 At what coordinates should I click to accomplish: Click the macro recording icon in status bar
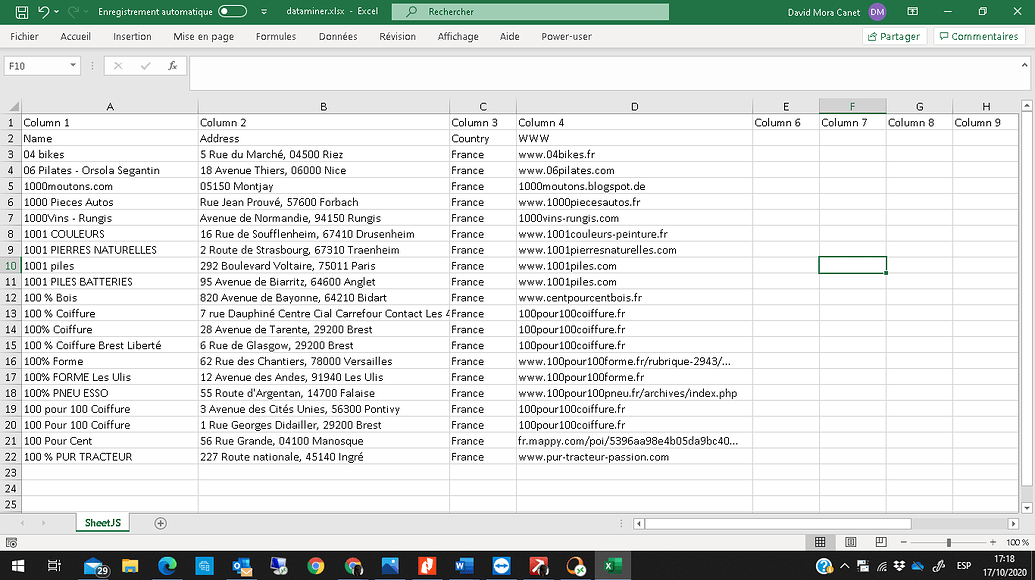[11, 543]
